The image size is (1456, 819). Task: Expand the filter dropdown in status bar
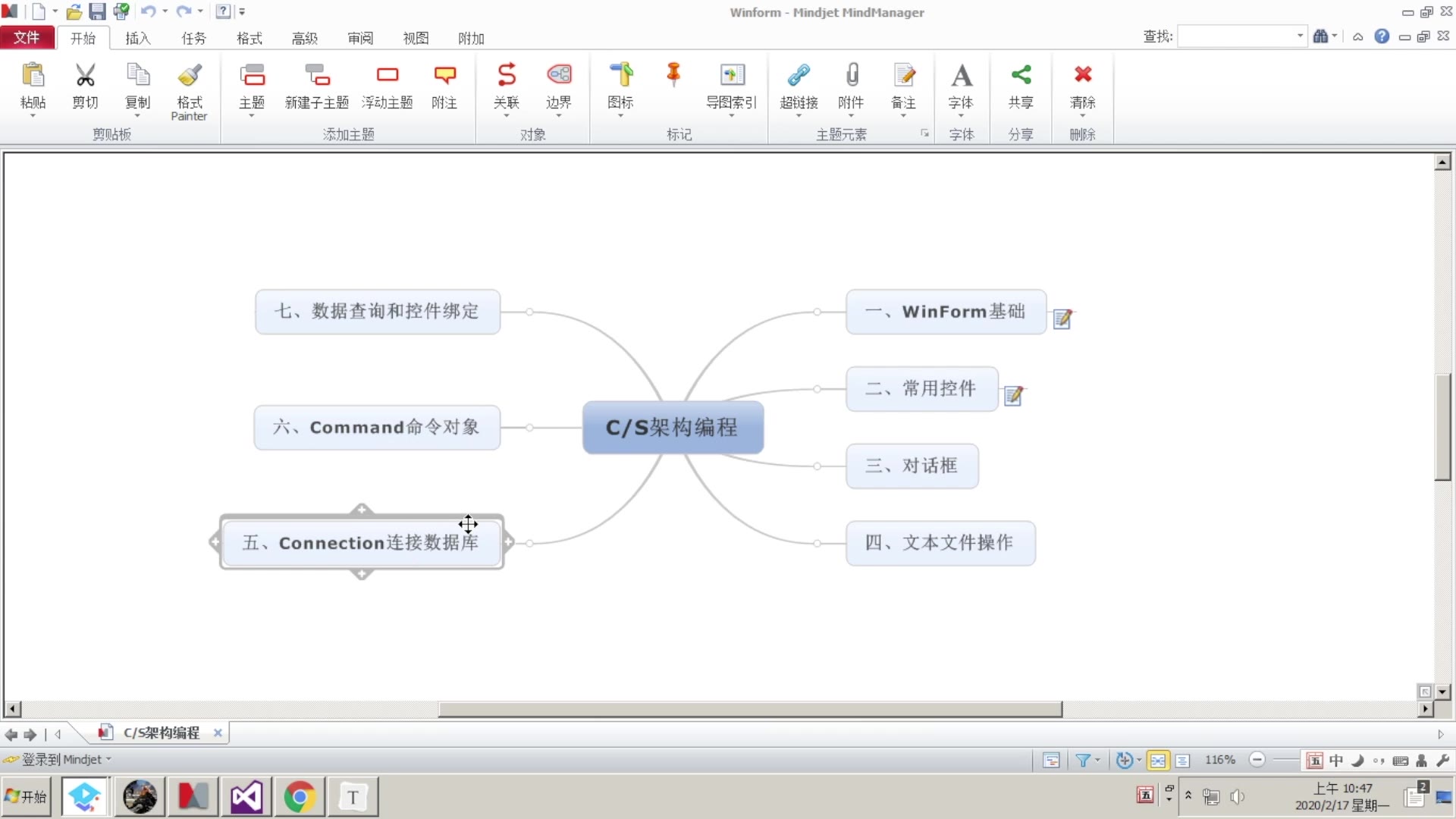coord(1097,760)
